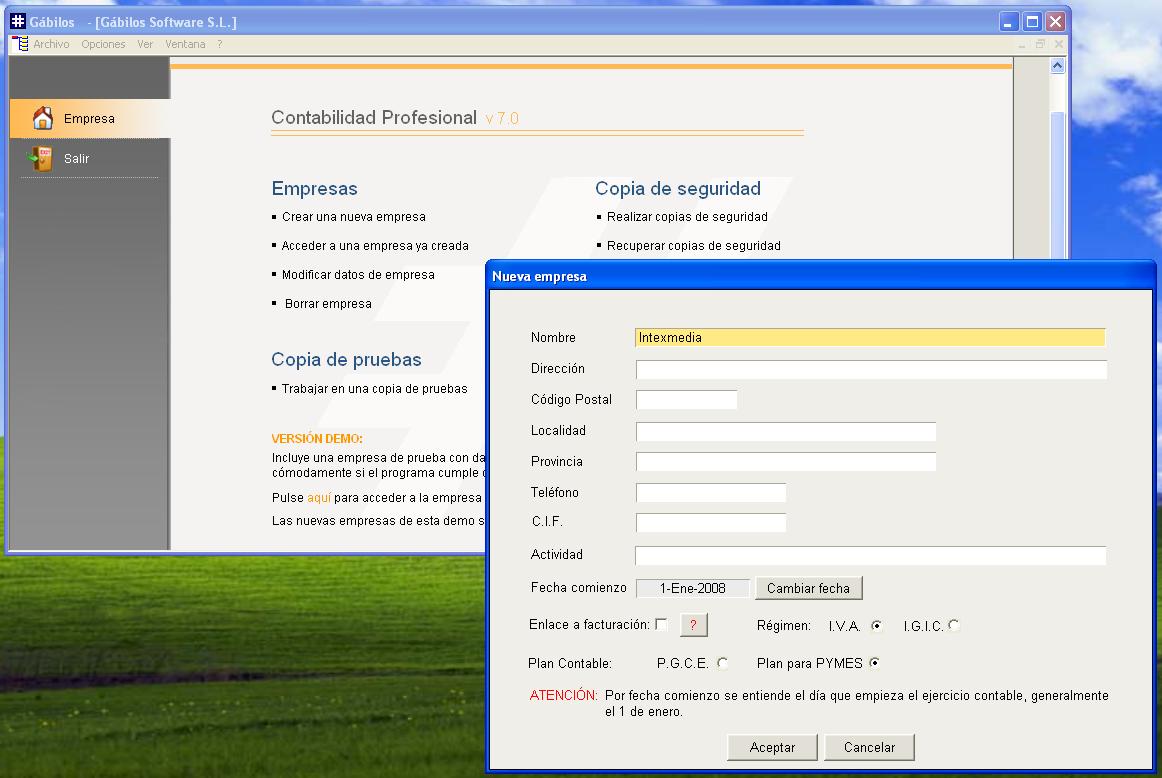This screenshot has height=778, width=1162.
Task: Click the main window vertical scrollbar thumb
Action: click(1058, 185)
